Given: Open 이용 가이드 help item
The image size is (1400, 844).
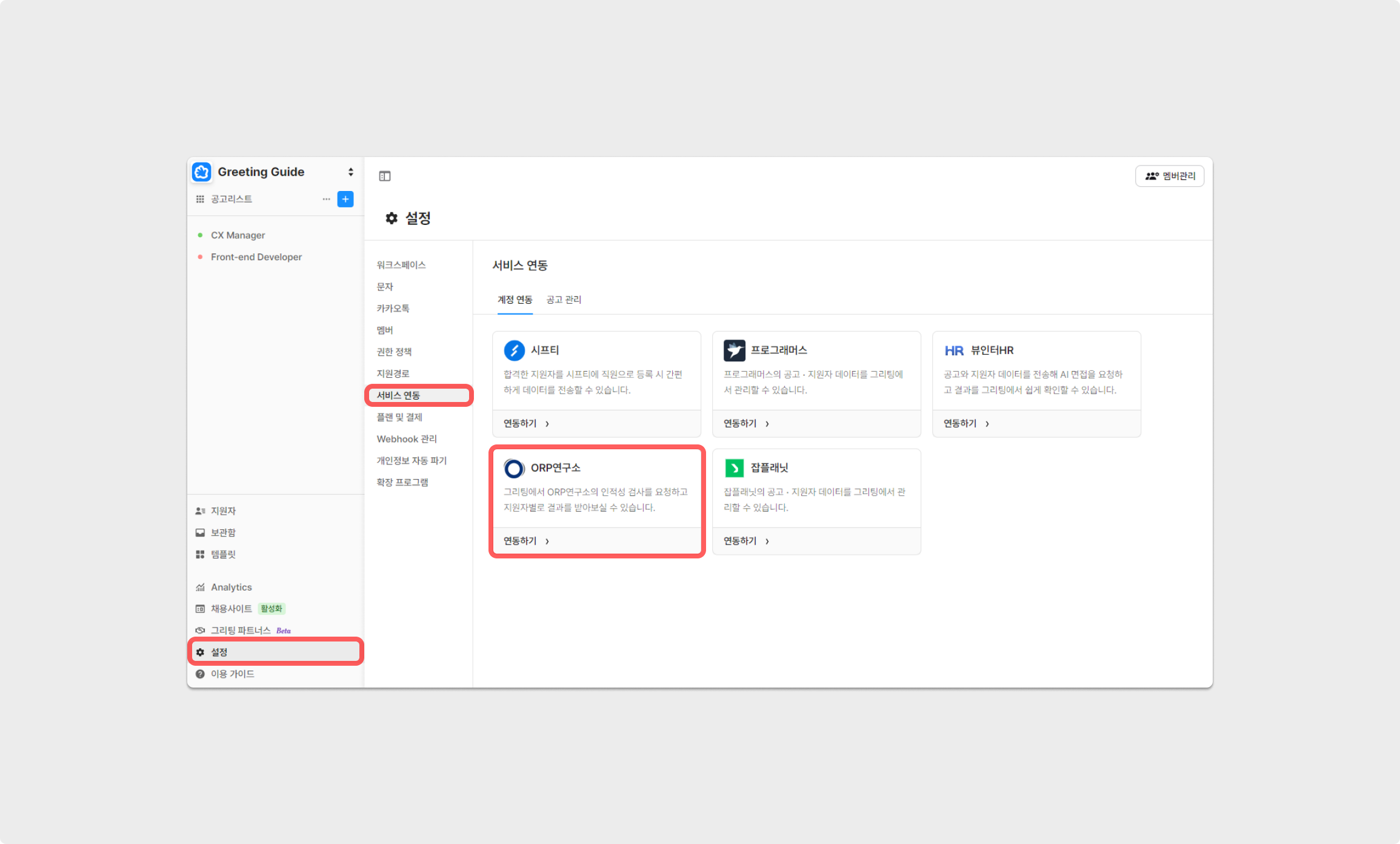Looking at the screenshot, I should (x=232, y=674).
